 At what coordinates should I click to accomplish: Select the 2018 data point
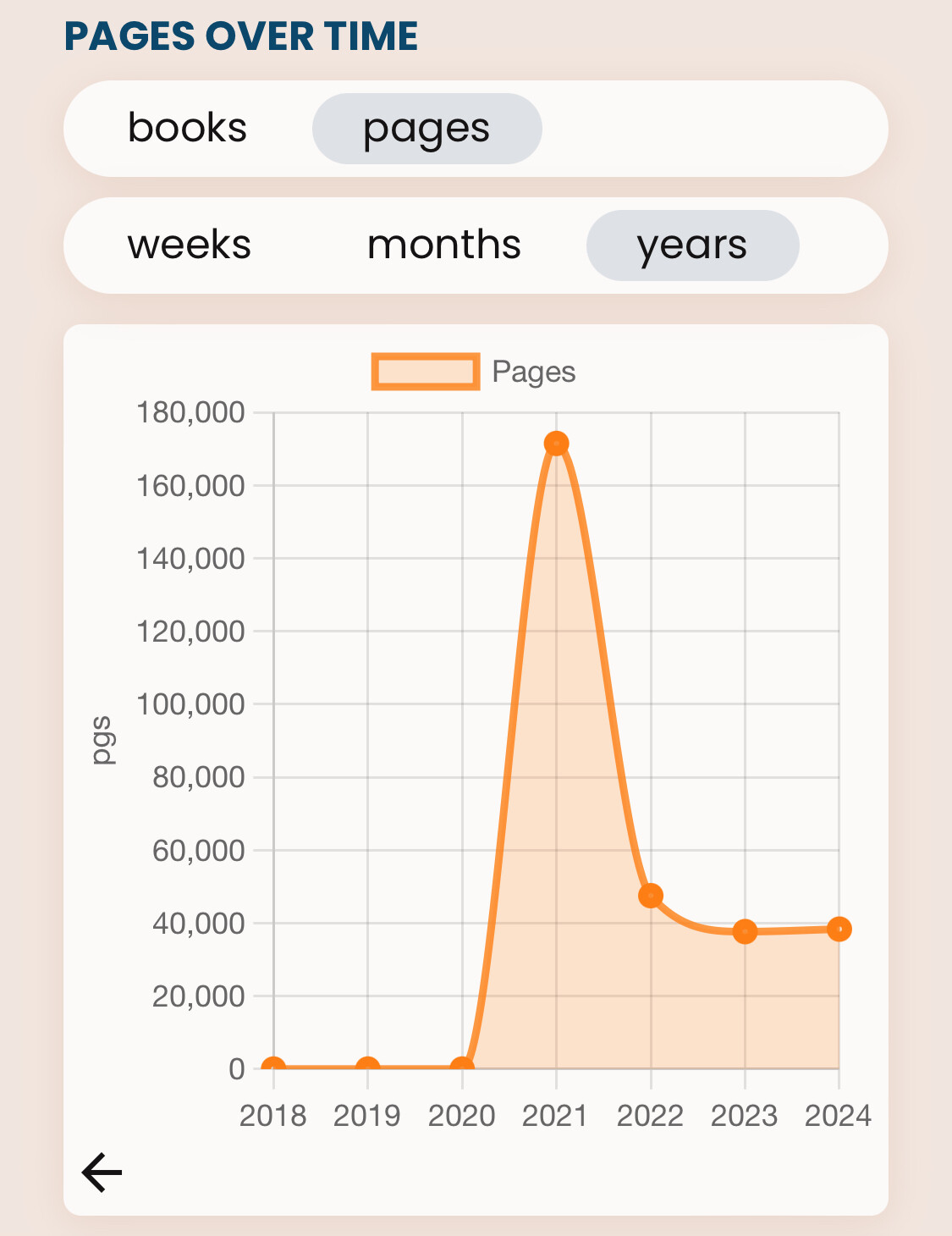pyautogui.click(x=273, y=1068)
